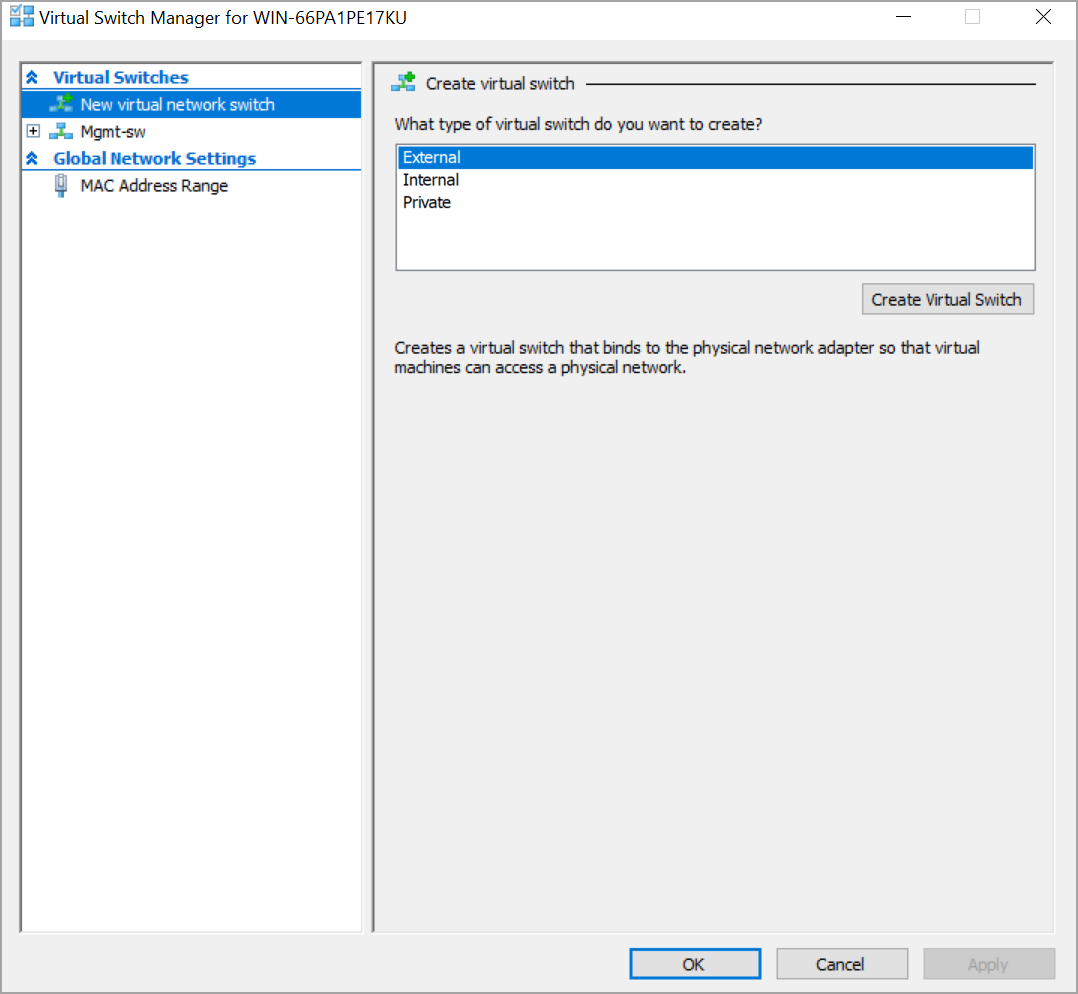Click the virtual switch icon beside New virtual network switch
This screenshot has width=1078, height=994.
point(60,104)
